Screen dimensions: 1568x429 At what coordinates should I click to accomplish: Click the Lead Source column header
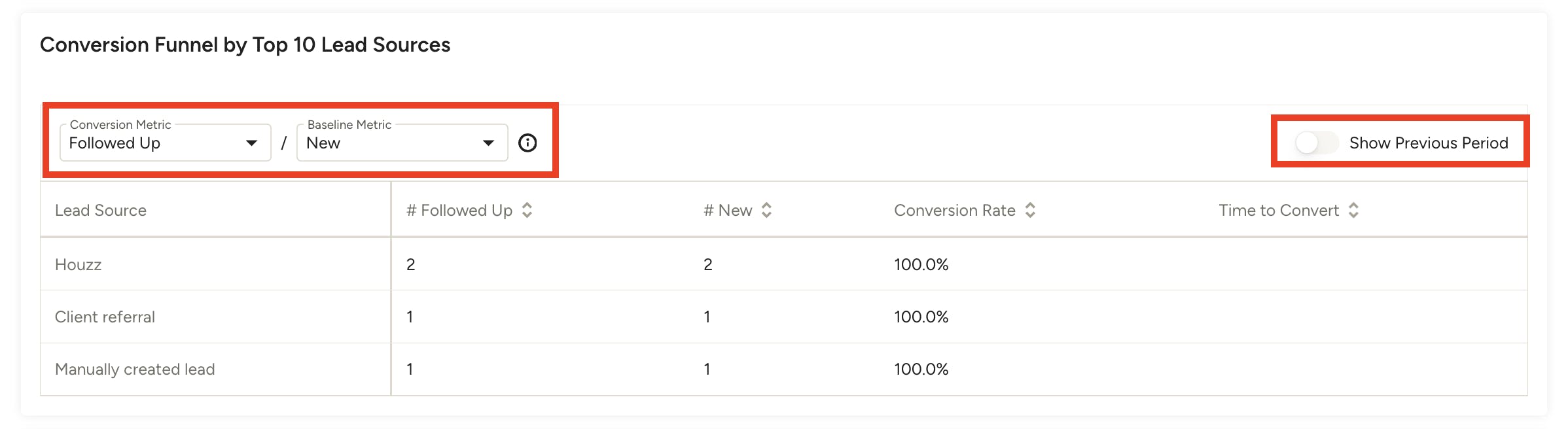click(x=101, y=210)
